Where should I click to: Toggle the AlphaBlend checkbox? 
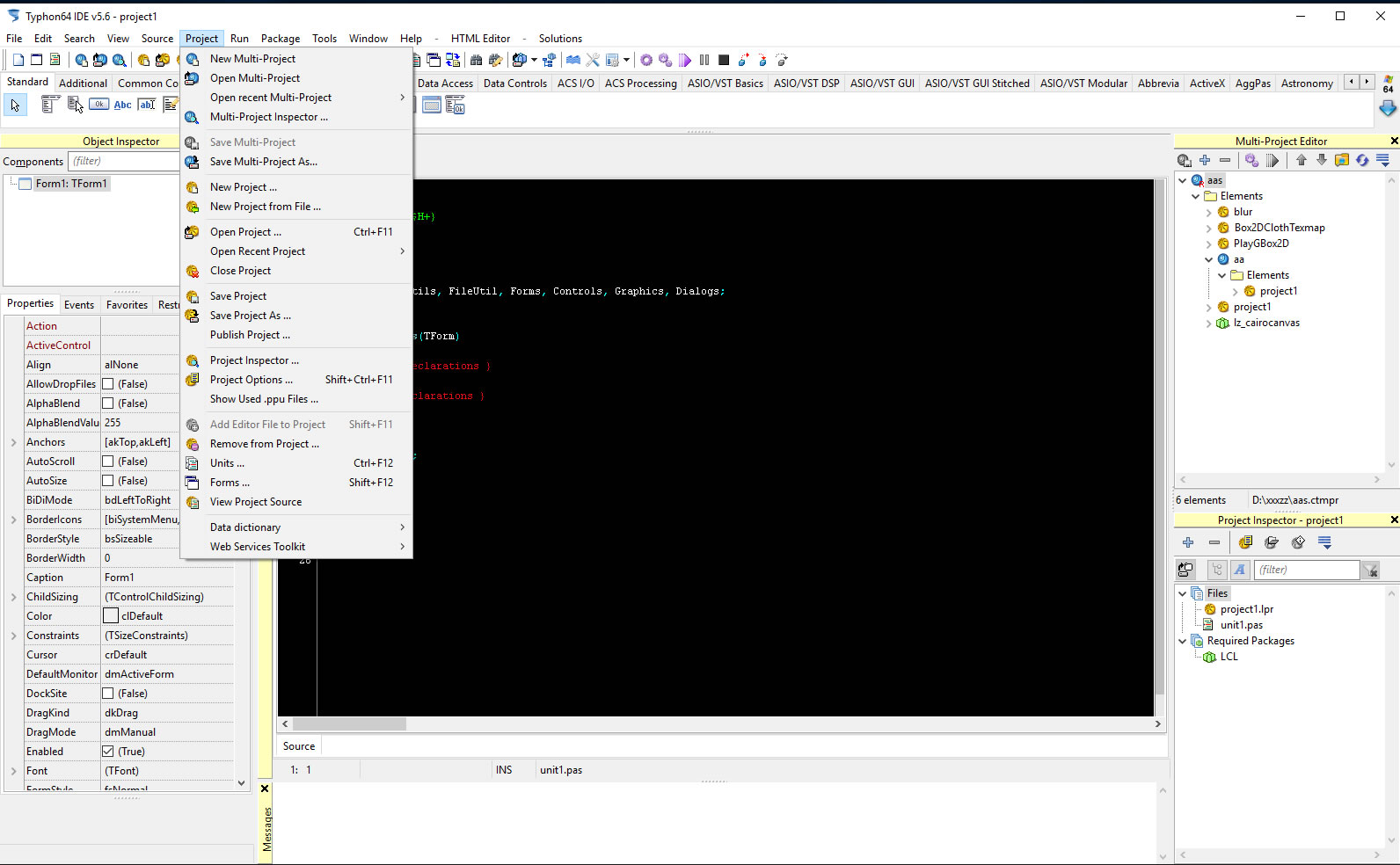108,403
